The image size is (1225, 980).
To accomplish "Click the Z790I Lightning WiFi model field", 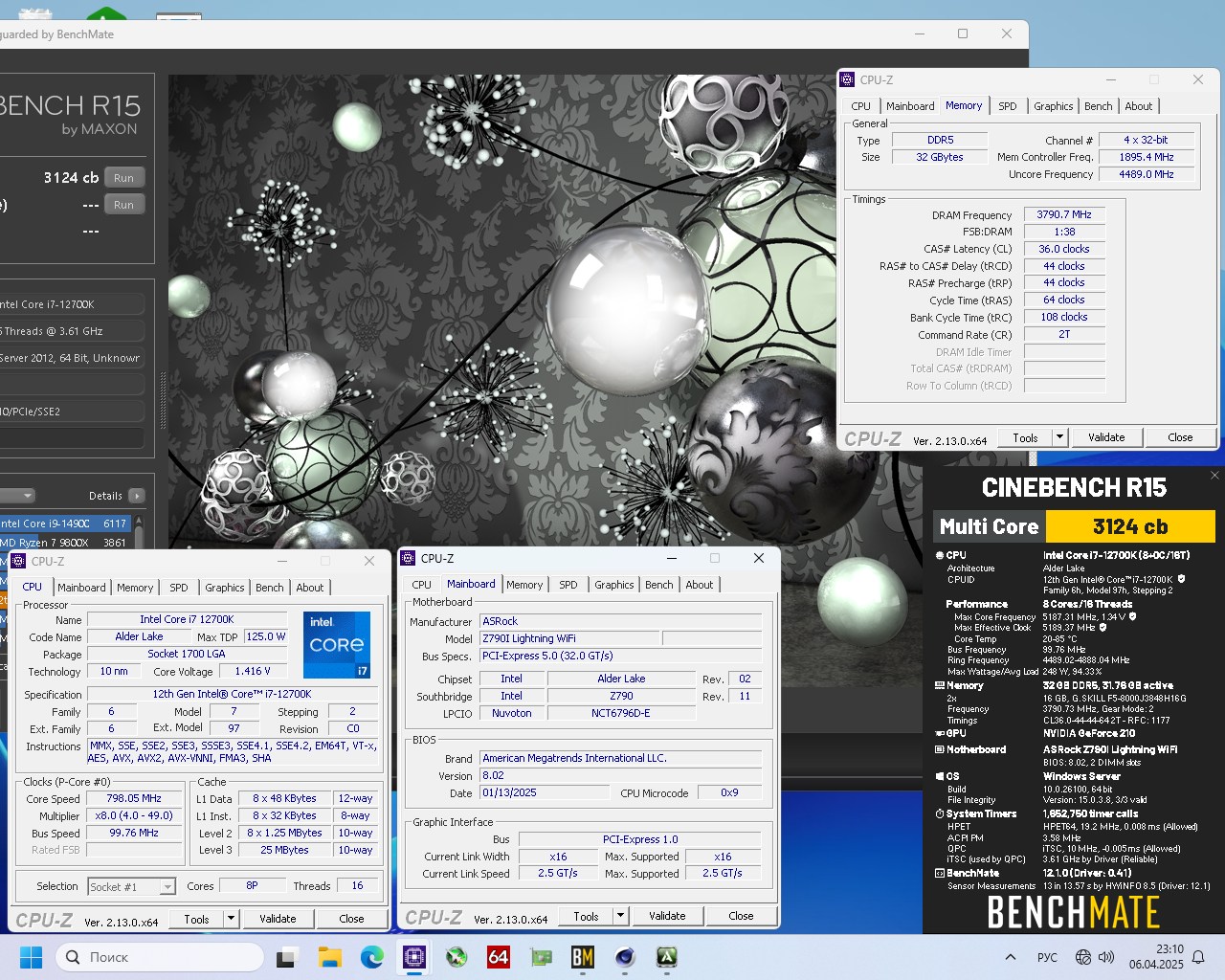I will point(569,638).
